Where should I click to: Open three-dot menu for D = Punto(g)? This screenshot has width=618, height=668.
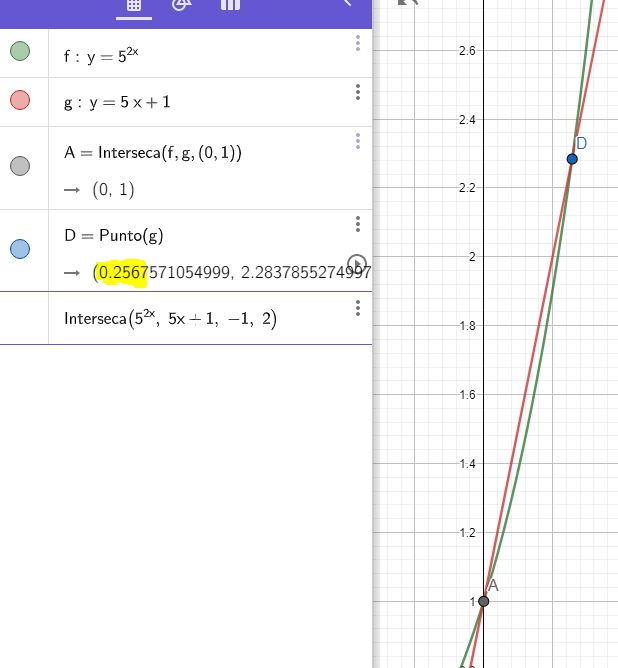click(357, 224)
